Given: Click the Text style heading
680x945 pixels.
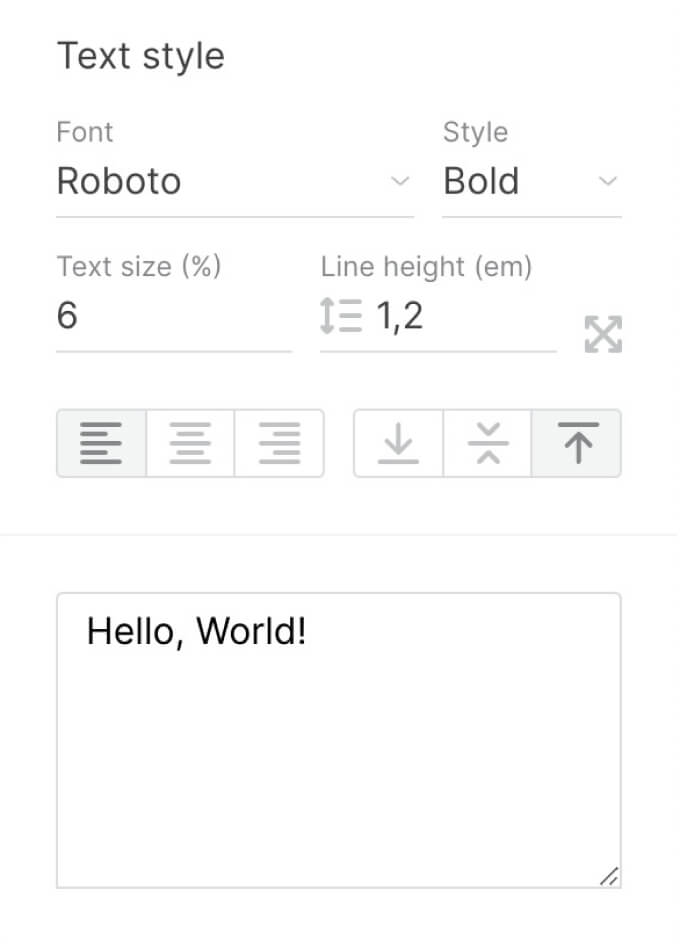Looking at the screenshot, I should click(141, 56).
